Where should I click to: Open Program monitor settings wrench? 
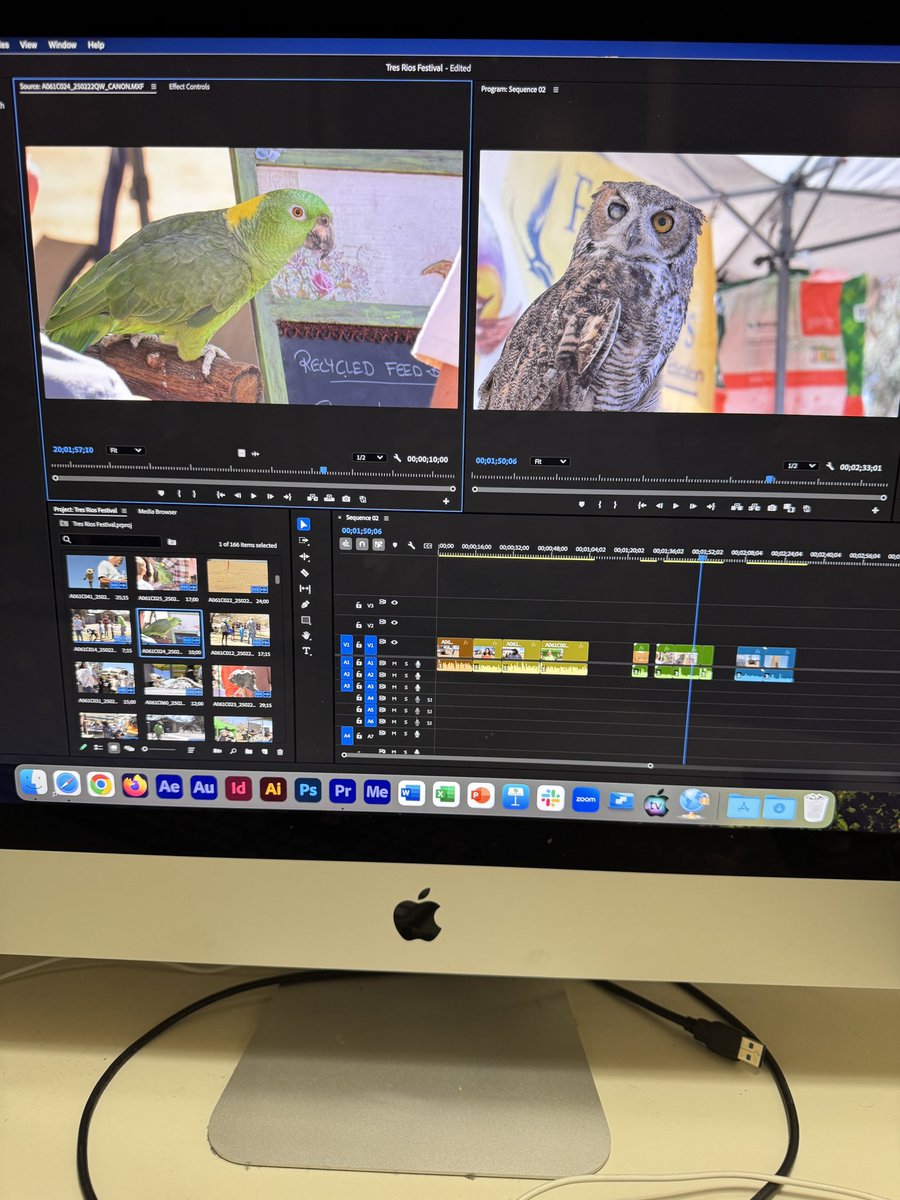(829, 466)
